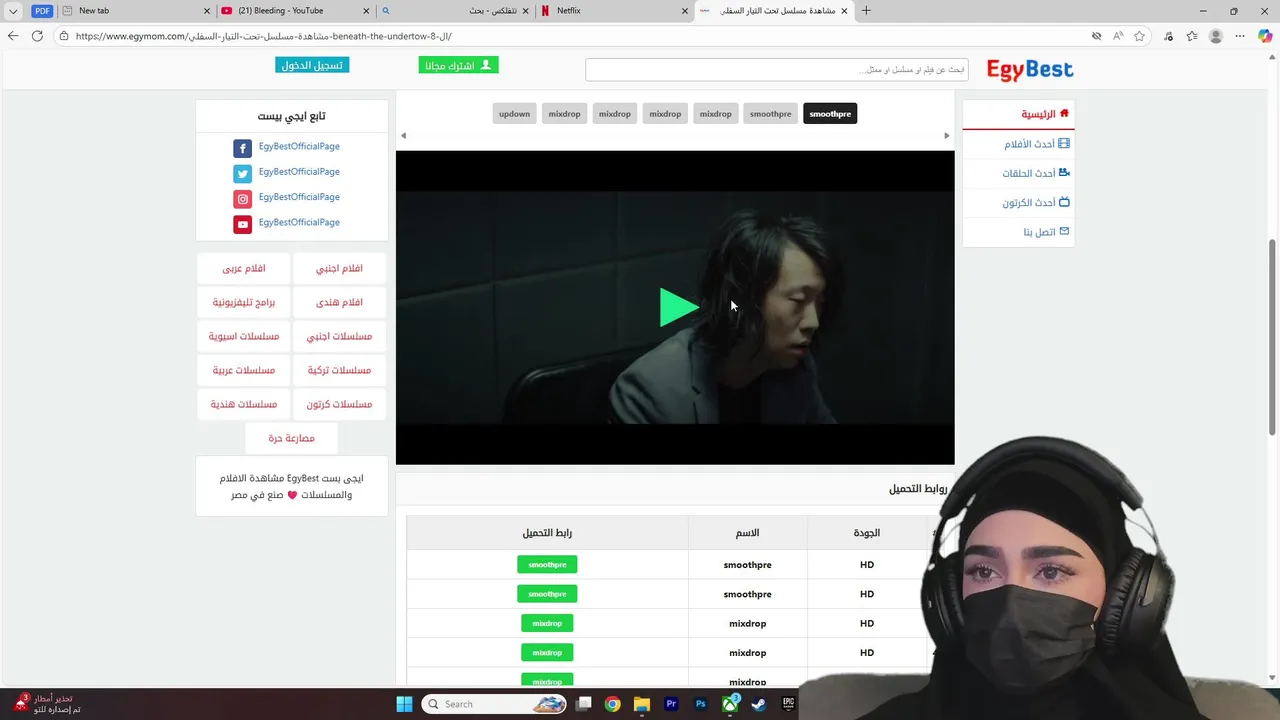1280x720 pixels.
Task: Open افلام اجنبي category
Action: point(340,268)
